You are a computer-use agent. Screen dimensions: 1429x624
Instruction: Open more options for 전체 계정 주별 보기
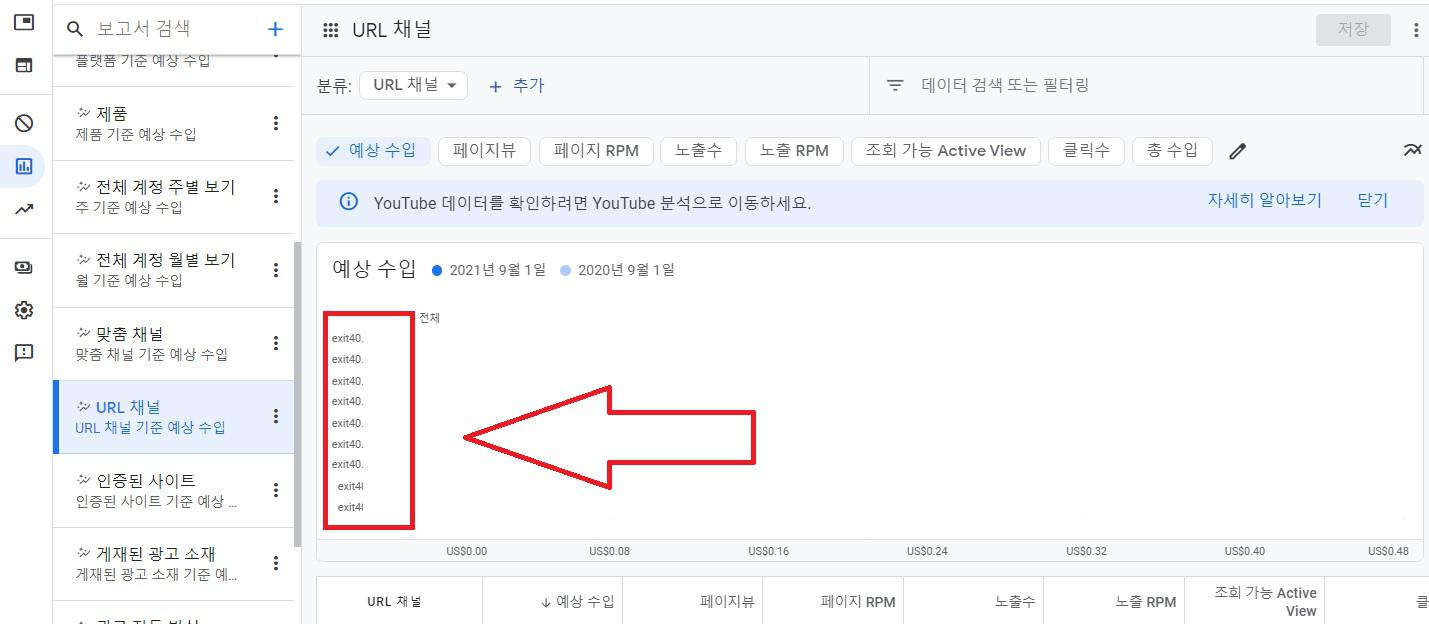click(x=276, y=196)
